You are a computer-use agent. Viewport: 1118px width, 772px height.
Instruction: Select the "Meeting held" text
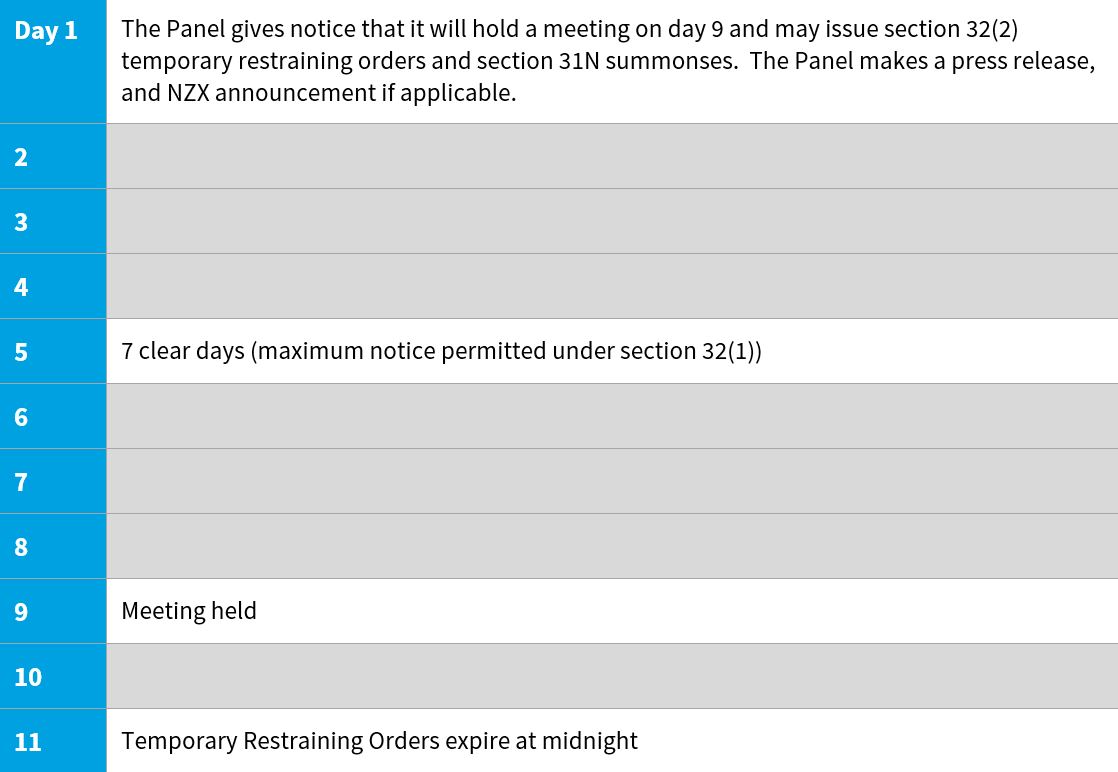click(189, 611)
